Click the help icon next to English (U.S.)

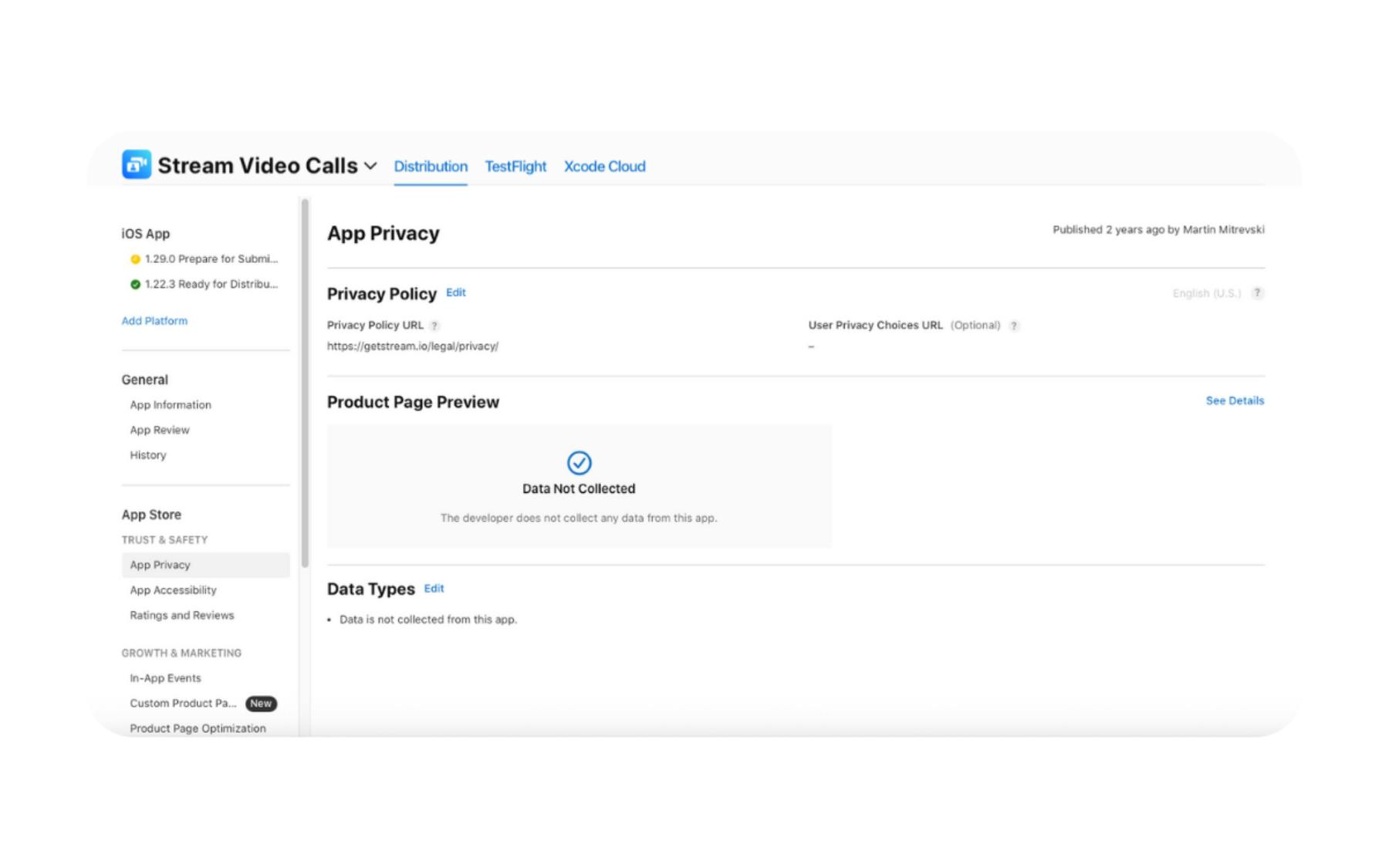1258,293
